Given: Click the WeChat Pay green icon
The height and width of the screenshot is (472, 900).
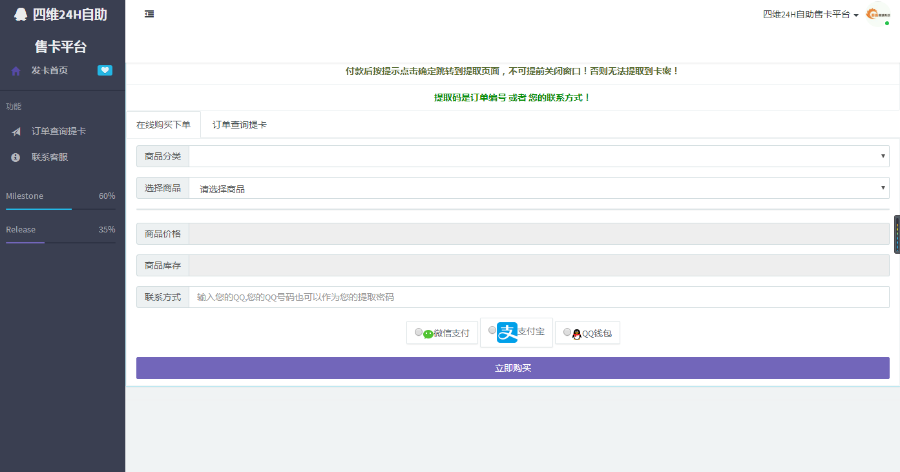Looking at the screenshot, I should click(428, 334).
